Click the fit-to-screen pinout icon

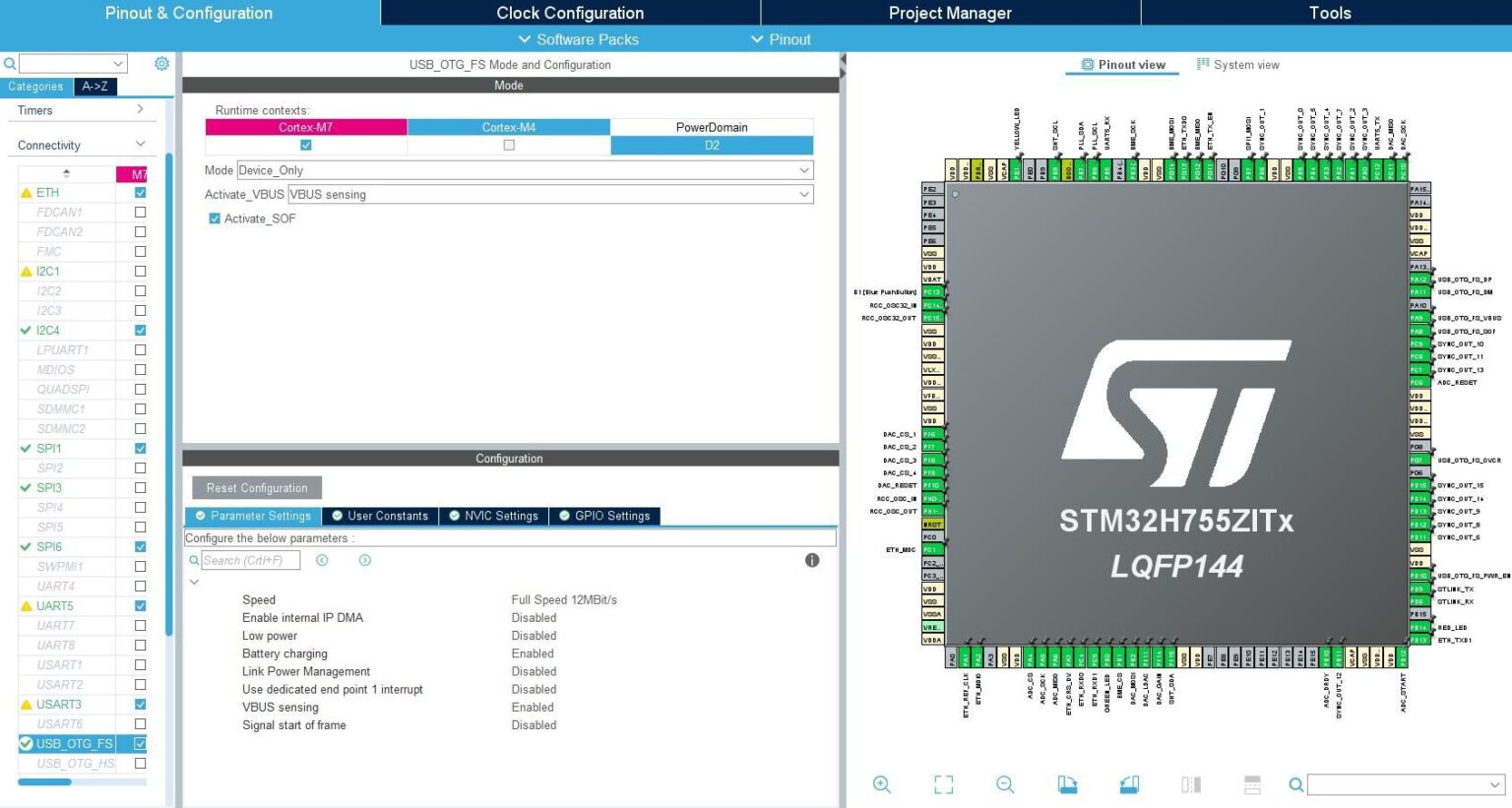pyautogui.click(x=943, y=784)
